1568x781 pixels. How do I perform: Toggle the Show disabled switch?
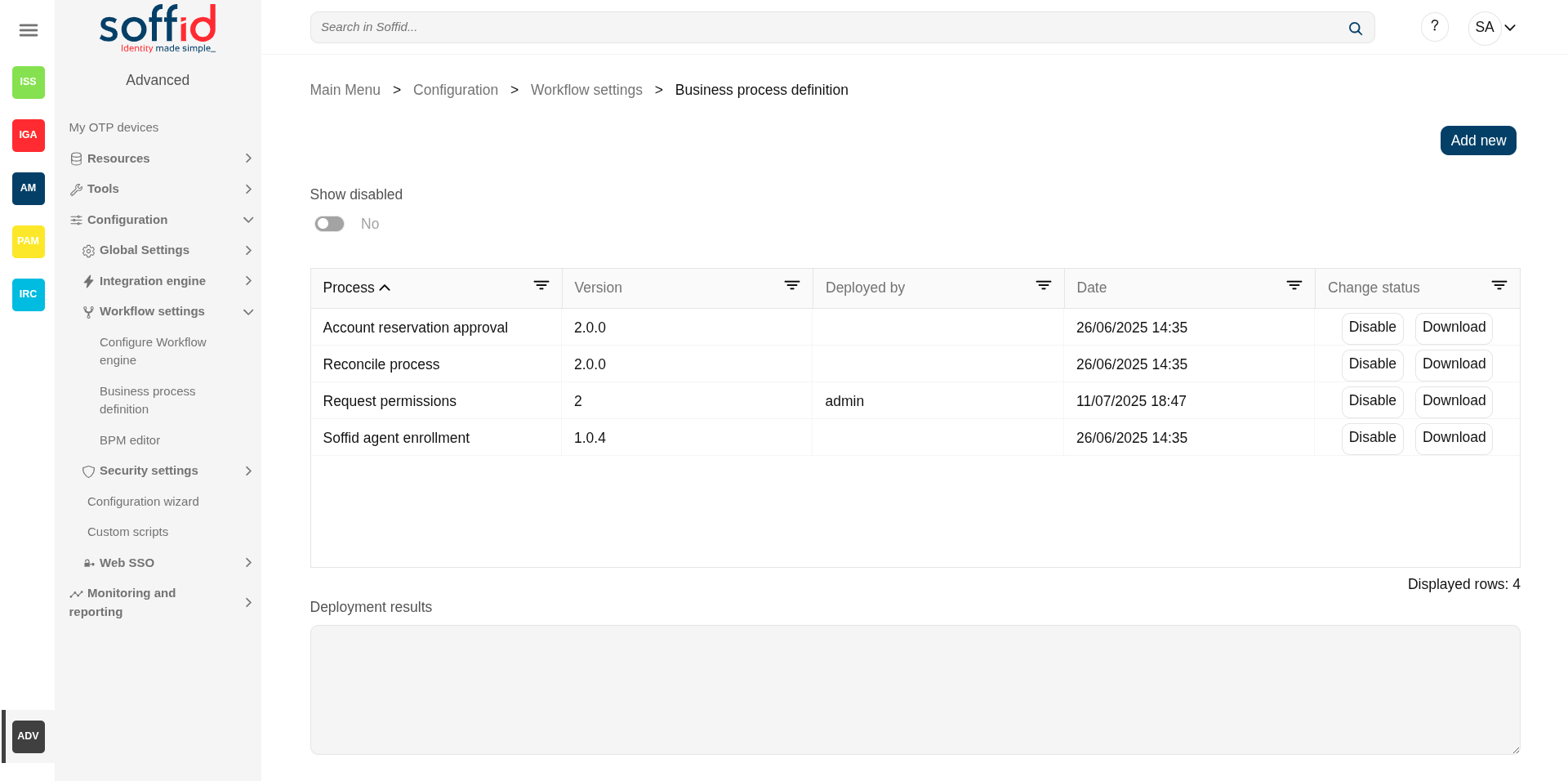tap(330, 224)
